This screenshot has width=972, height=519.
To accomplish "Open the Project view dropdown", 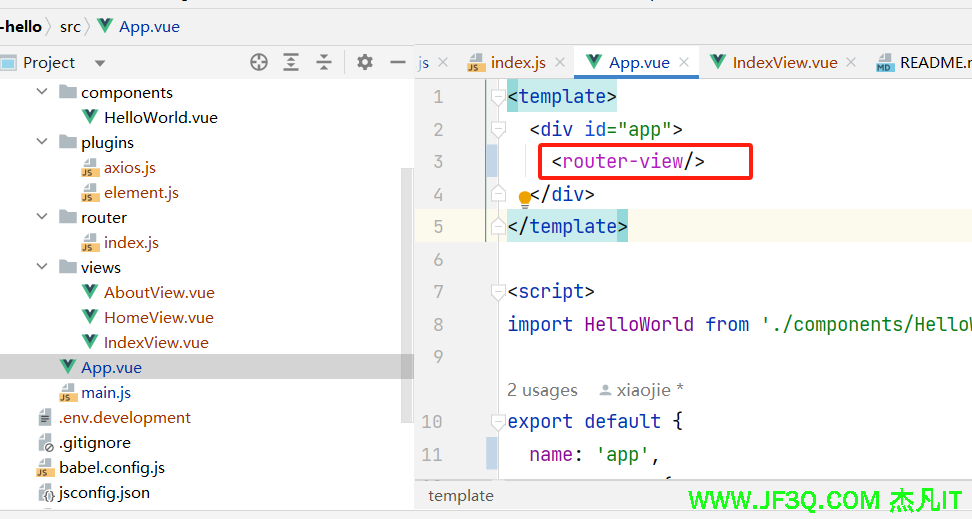I will [x=99, y=63].
